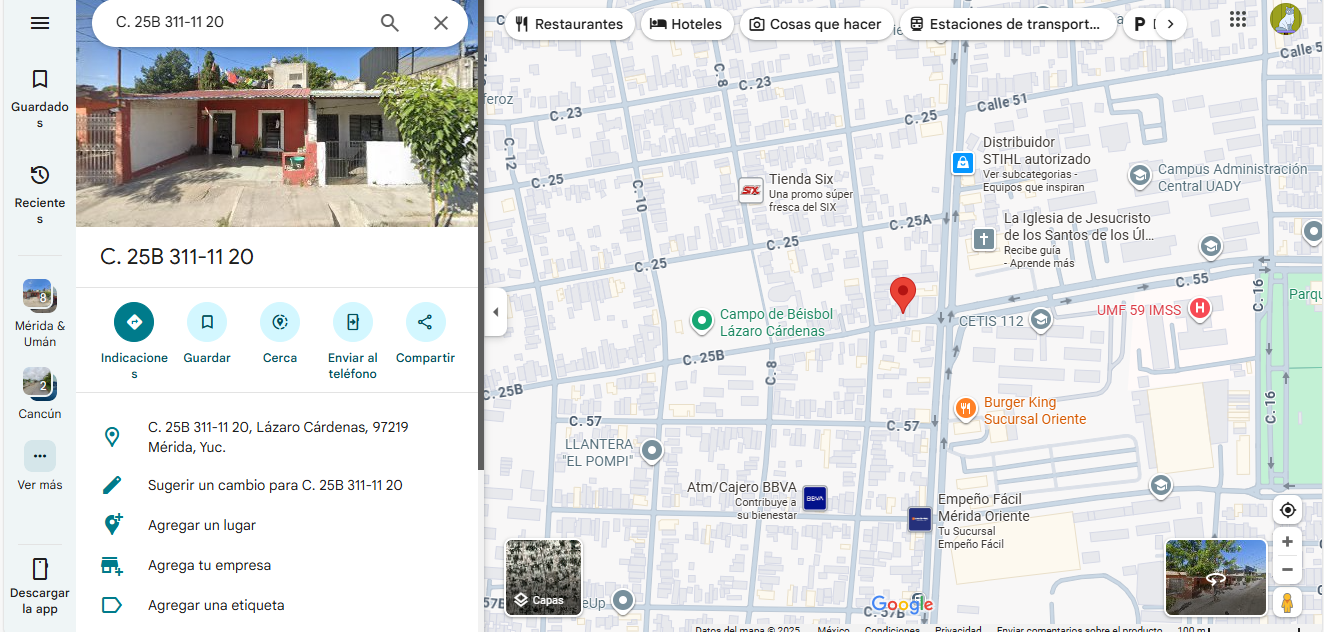Screen dimensions: 1324x632
Task: Open the Street View thumbnail
Action: [1215, 577]
